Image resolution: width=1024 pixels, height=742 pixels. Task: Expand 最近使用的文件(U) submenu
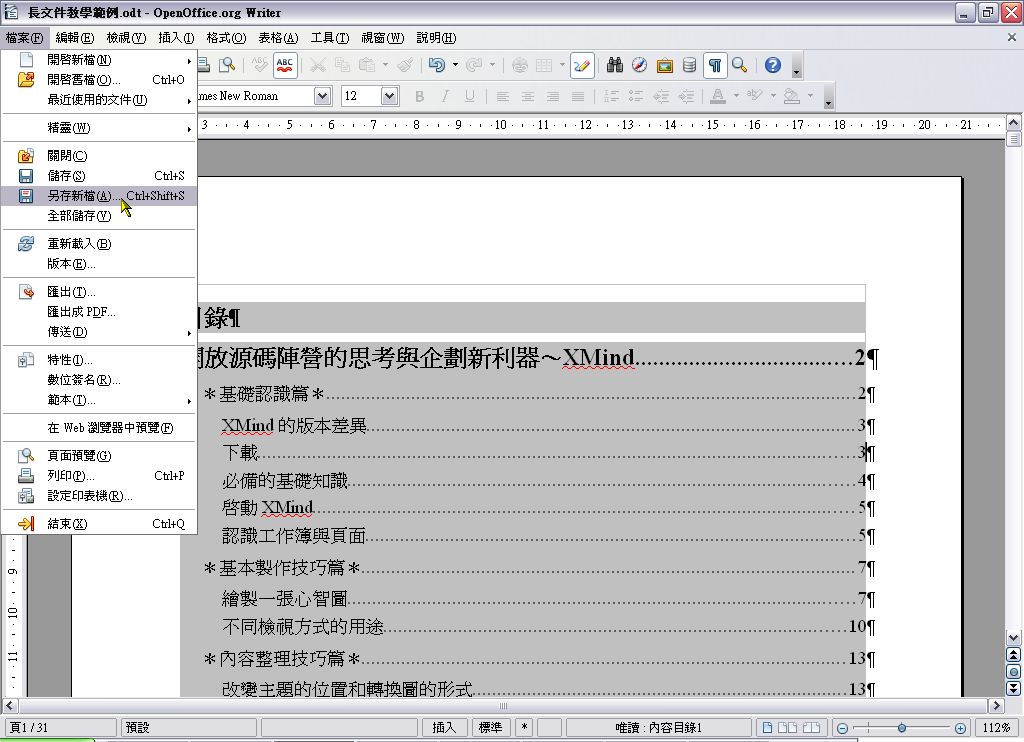point(99,100)
